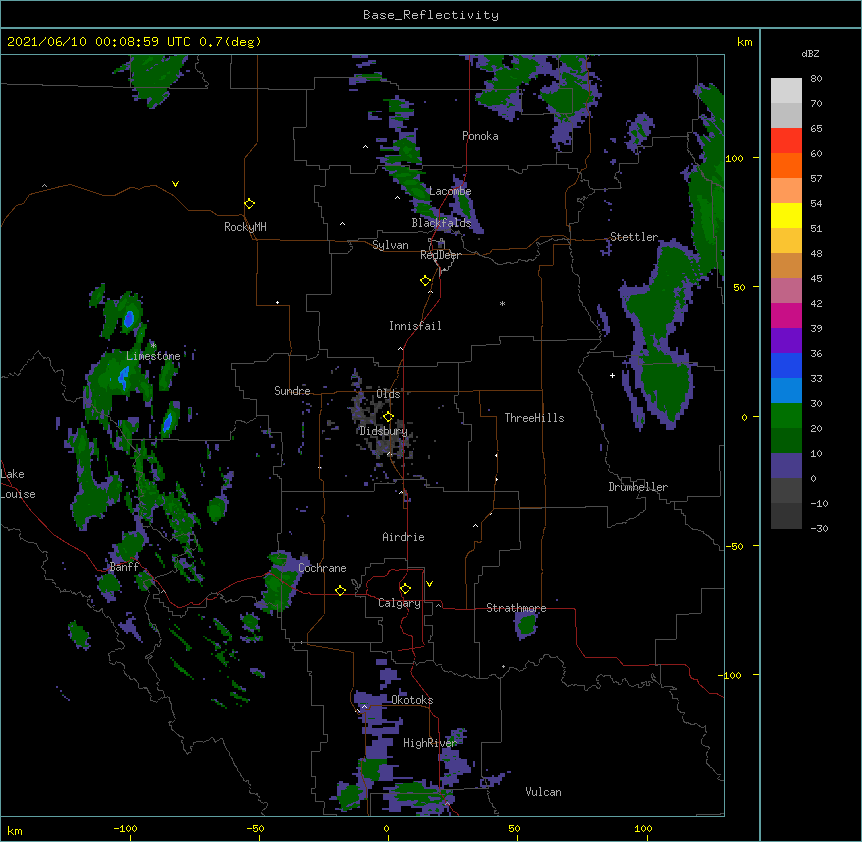Image resolution: width=862 pixels, height=842 pixels.
Task: Click the -100 tick on bottom km axis
Action: (x=125, y=828)
